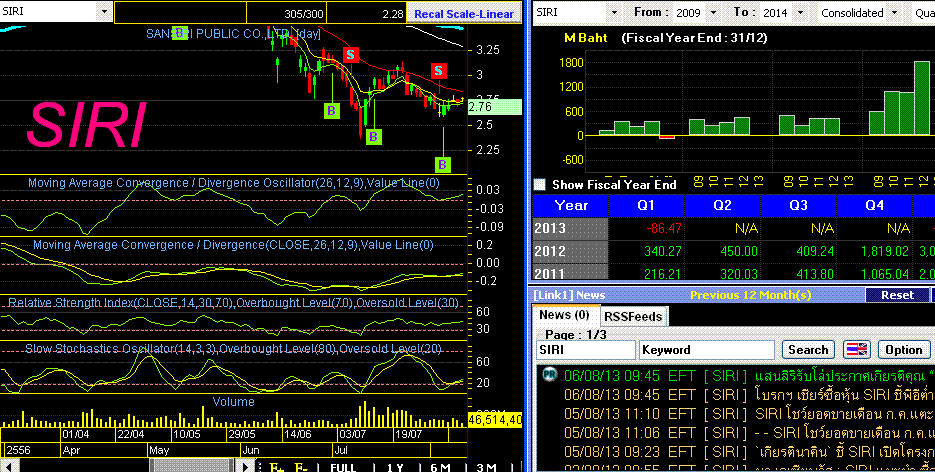Click the news Search button
Screen dimensions: 935x472
(x=808, y=350)
